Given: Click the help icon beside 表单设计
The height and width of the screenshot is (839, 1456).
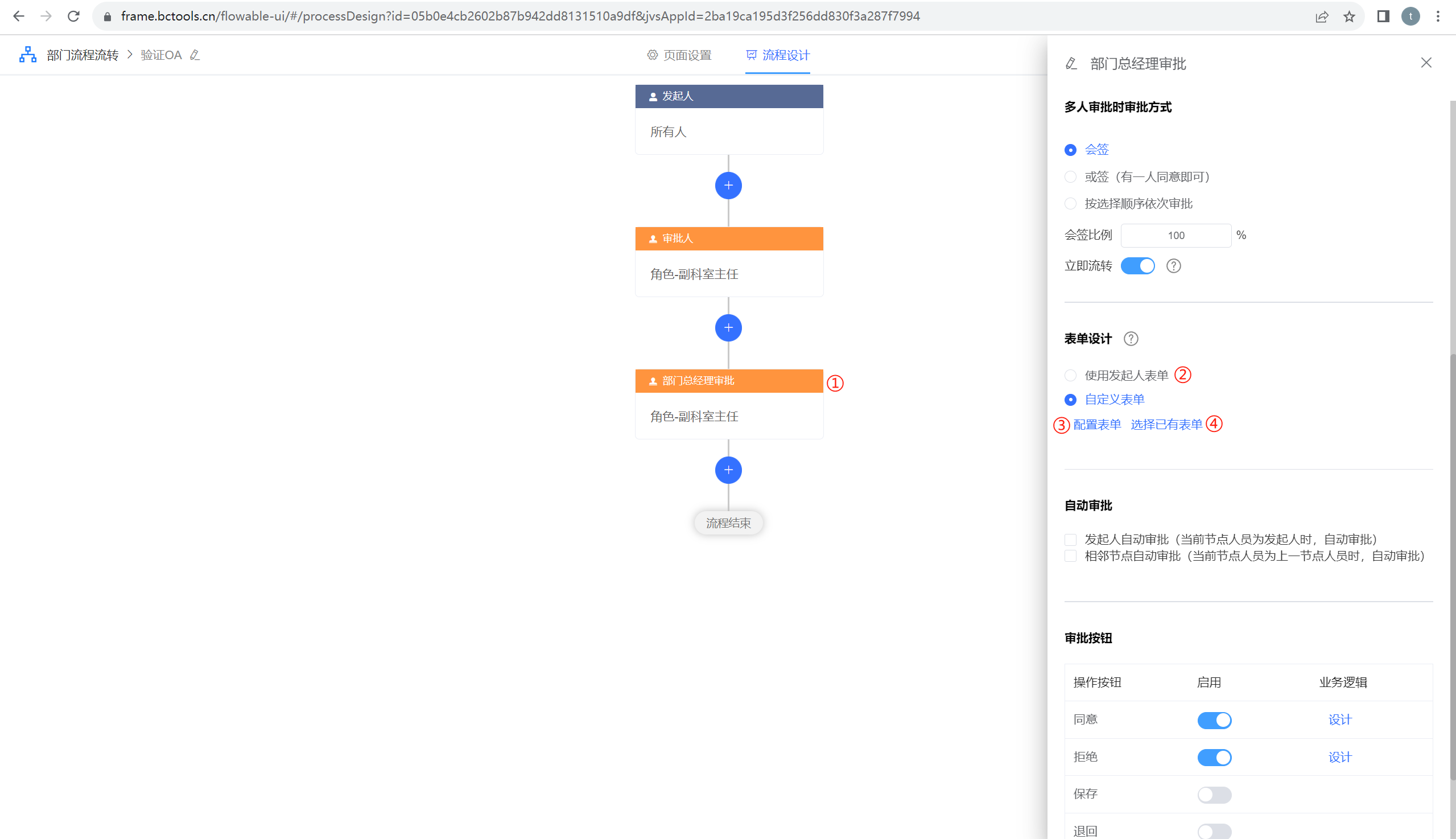Looking at the screenshot, I should click(1131, 339).
